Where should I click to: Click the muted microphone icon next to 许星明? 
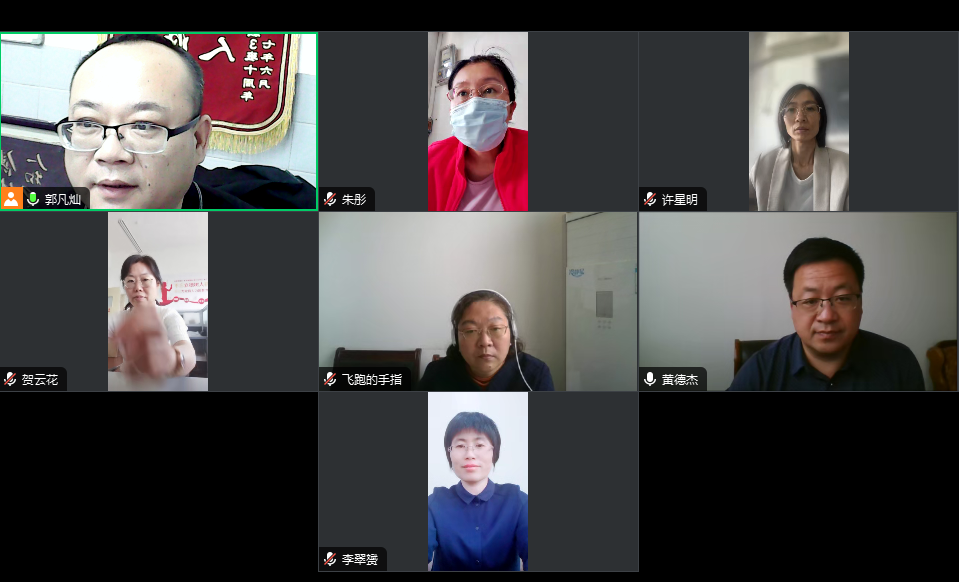click(x=650, y=199)
